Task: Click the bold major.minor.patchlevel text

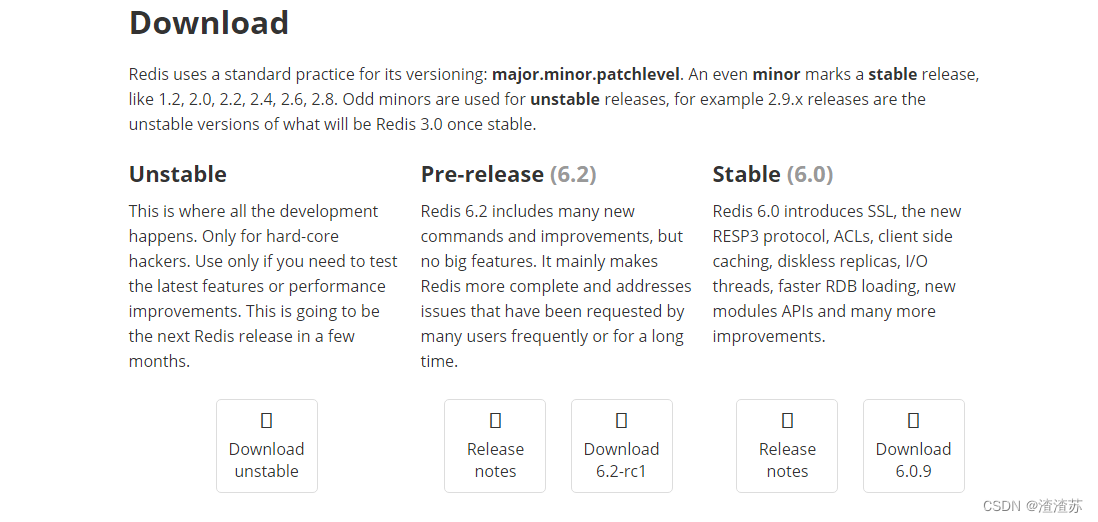Action: pyautogui.click(x=586, y=74)
